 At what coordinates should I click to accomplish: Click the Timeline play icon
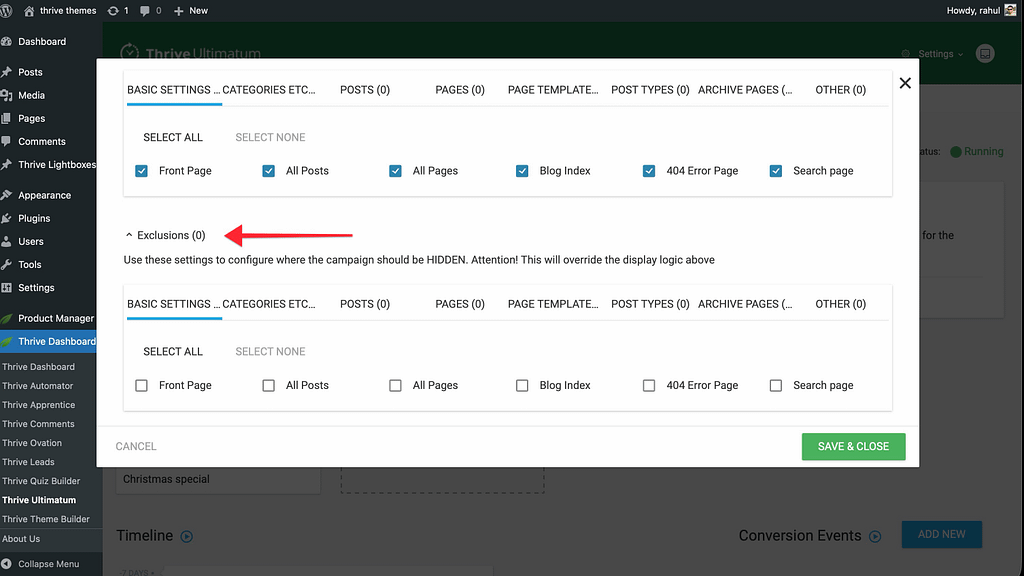point(186,536)
